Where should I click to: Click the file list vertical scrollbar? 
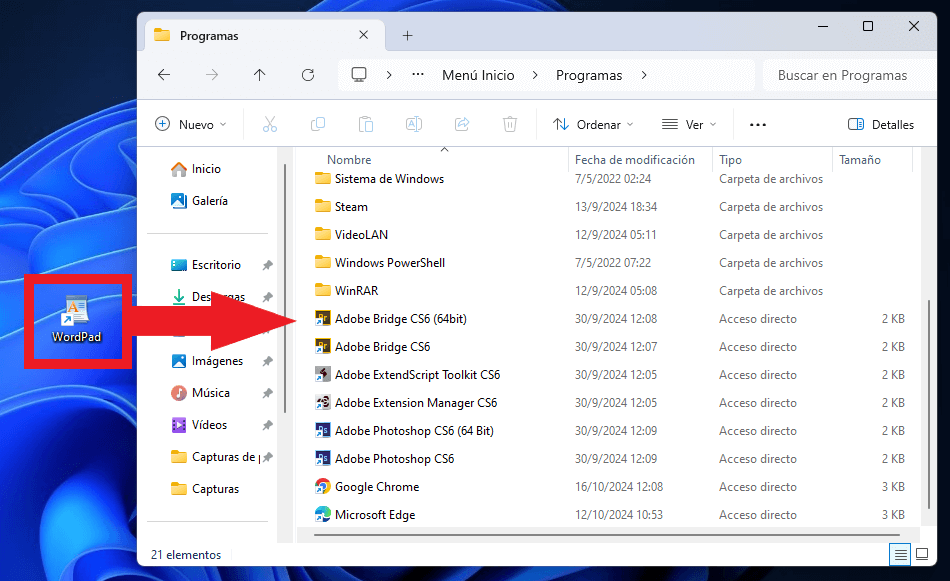[929, 403]
